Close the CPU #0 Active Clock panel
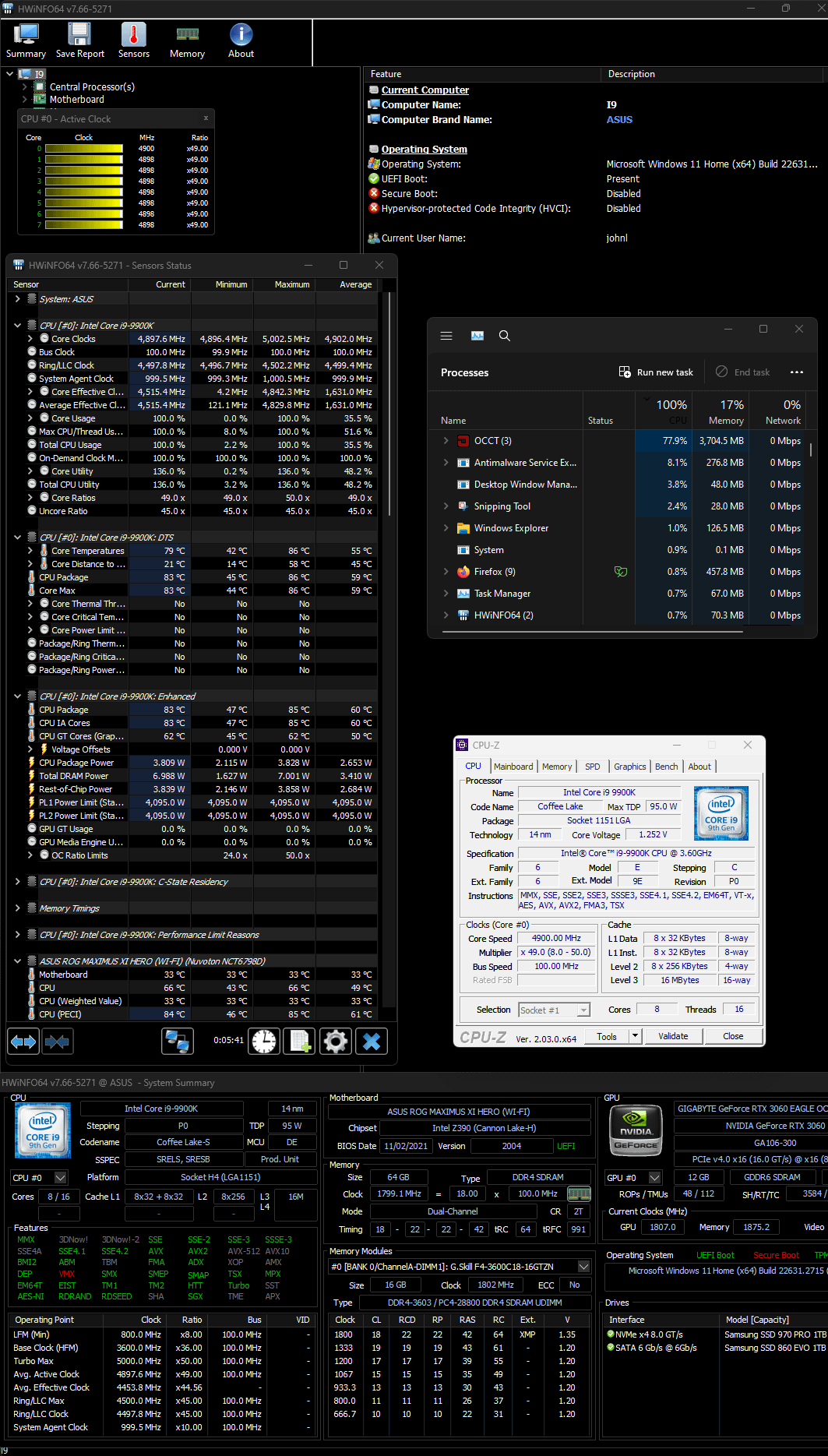Viewport: 828px width, 1456px height. [206, 118]
